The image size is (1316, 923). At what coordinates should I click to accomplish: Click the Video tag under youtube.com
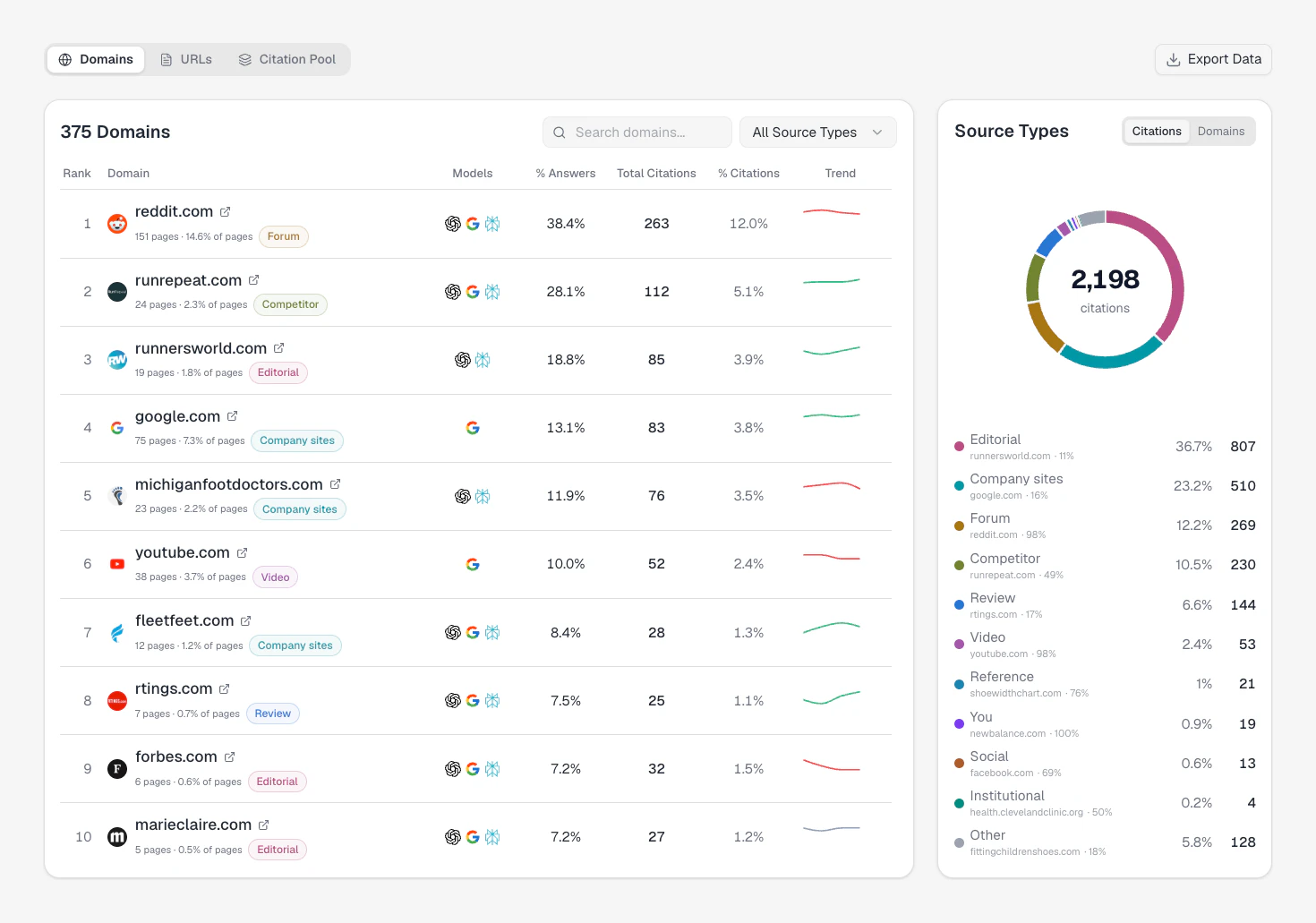pos(276,577)
